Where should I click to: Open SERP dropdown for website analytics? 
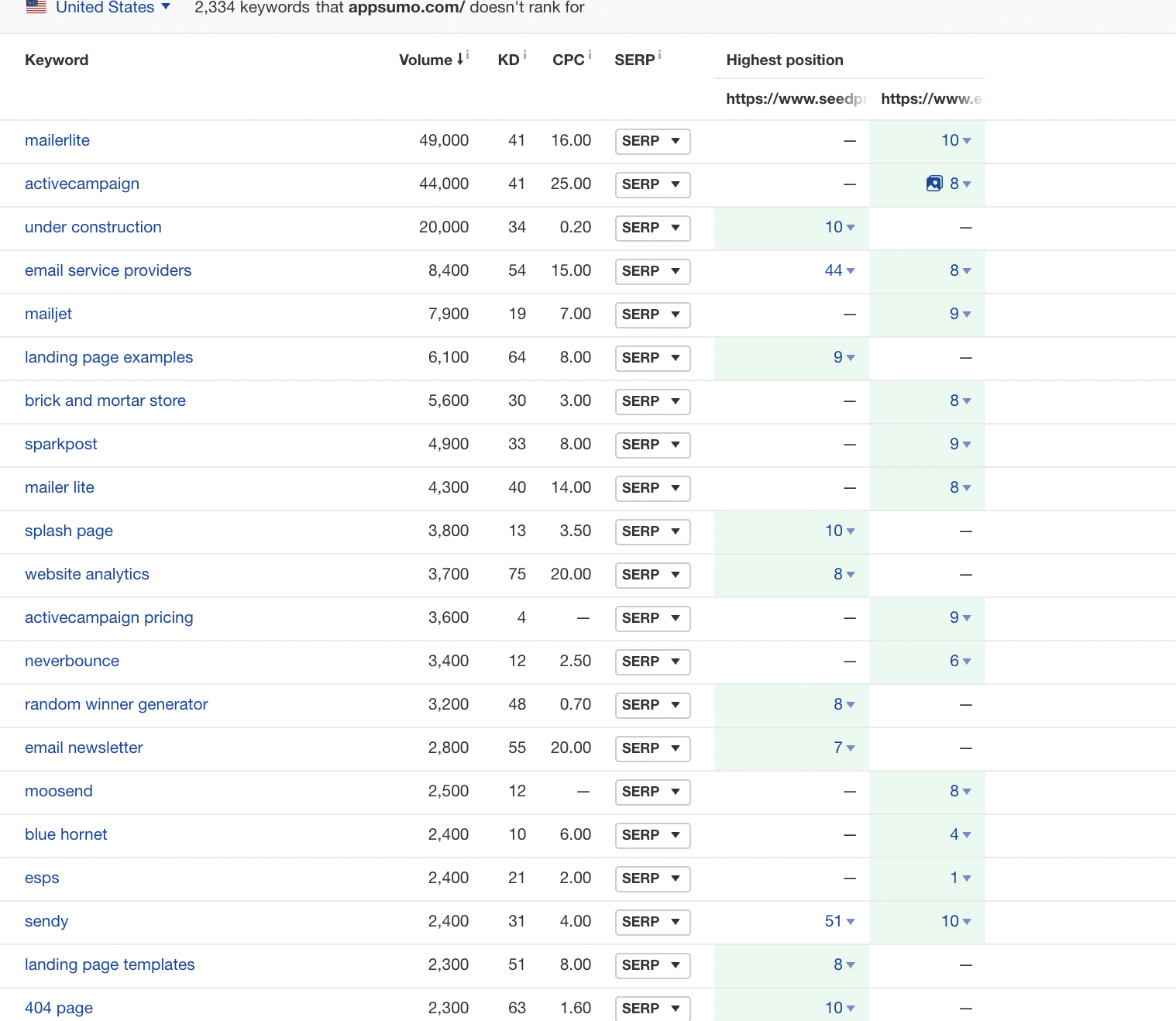(652, 575)
